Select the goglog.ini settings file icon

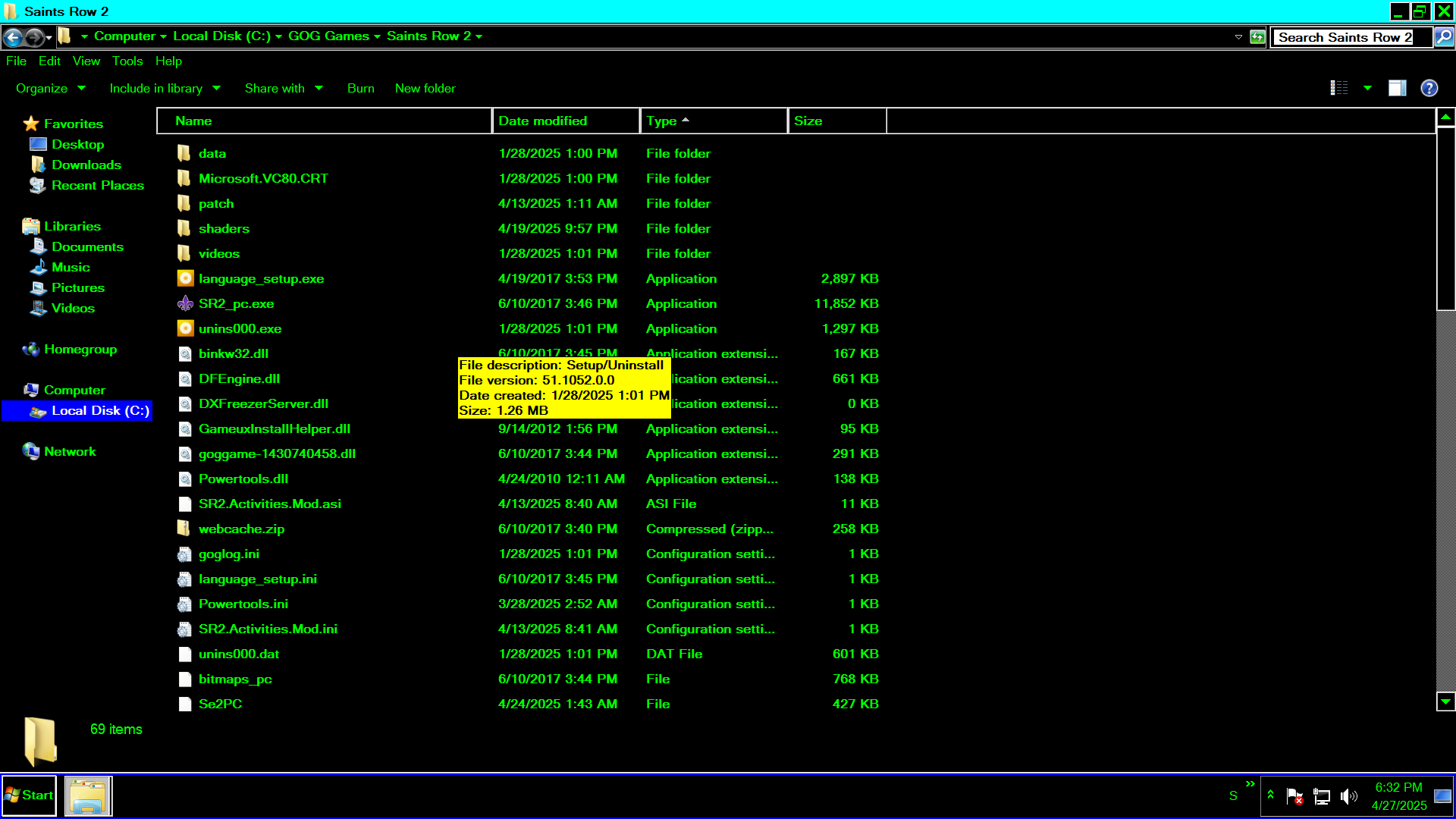pyautogui.click(x=184, y=554)
